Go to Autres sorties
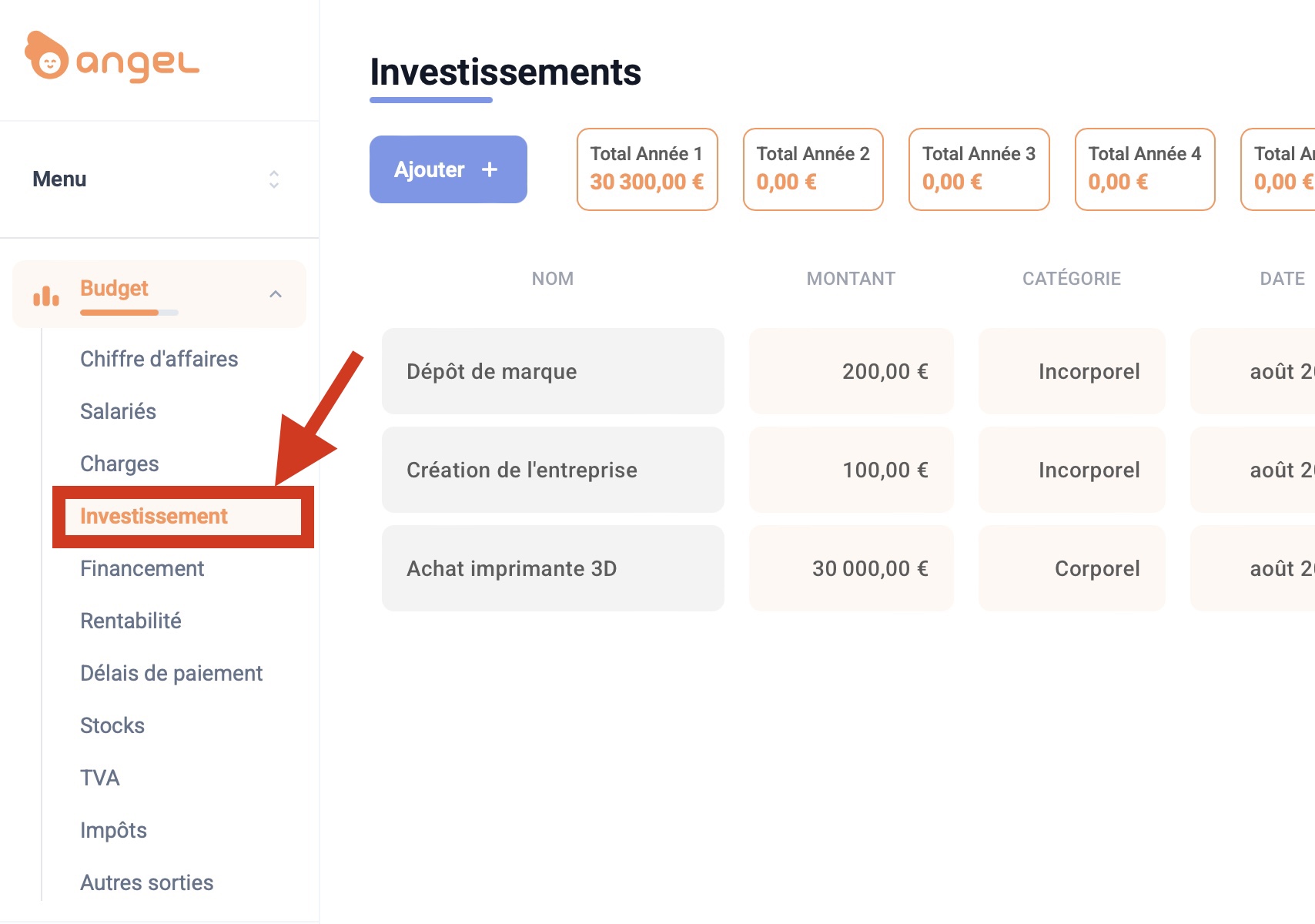This screenshot has width=1315, height=924. coord(147,882)
